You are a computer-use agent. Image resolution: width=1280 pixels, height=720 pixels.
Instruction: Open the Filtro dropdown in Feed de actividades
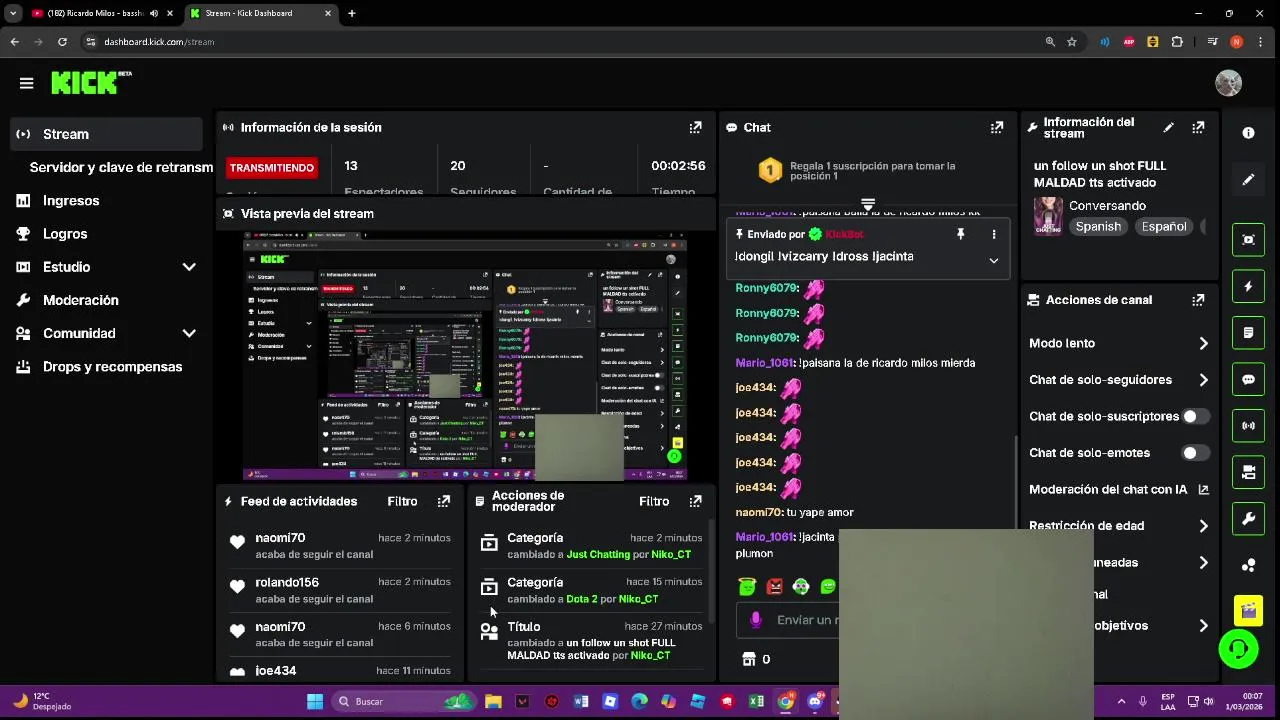(403, 501)
